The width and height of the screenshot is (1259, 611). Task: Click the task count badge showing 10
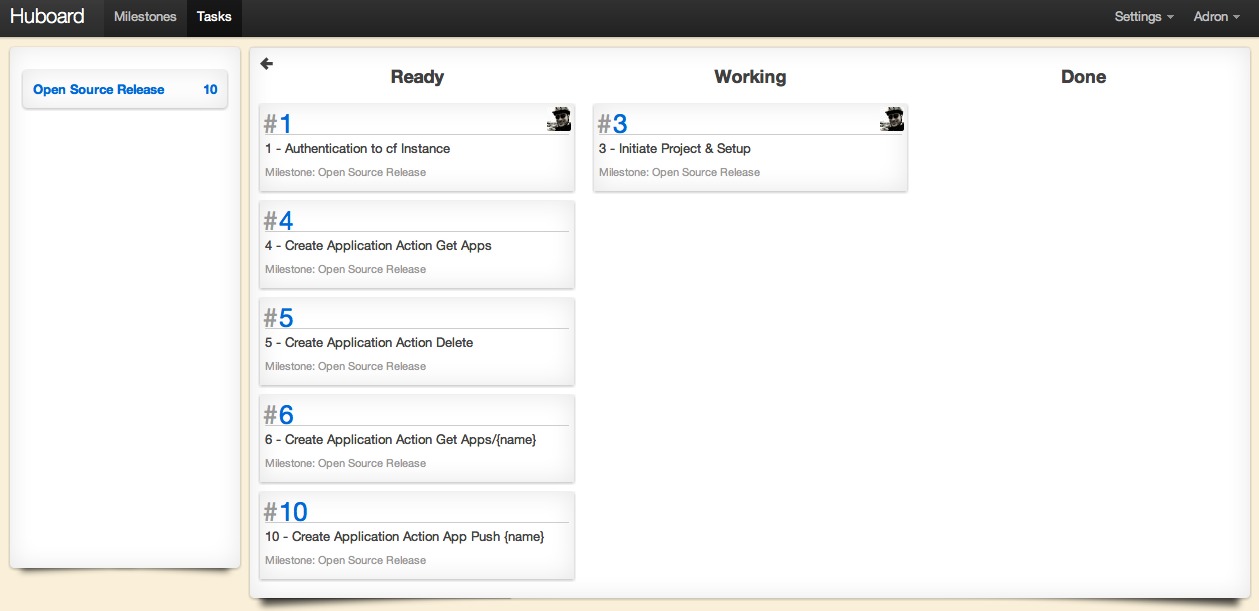pos(211,89)
